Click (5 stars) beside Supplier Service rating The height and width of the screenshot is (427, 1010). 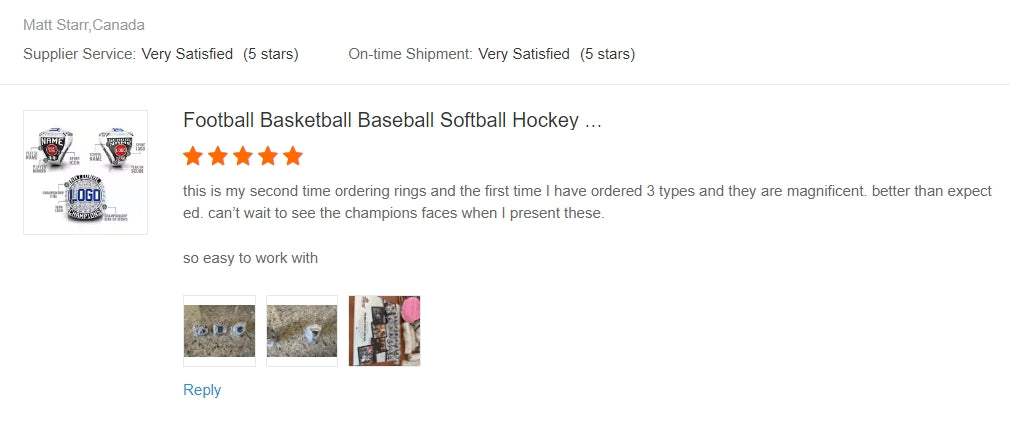click(x=271, y=54)
